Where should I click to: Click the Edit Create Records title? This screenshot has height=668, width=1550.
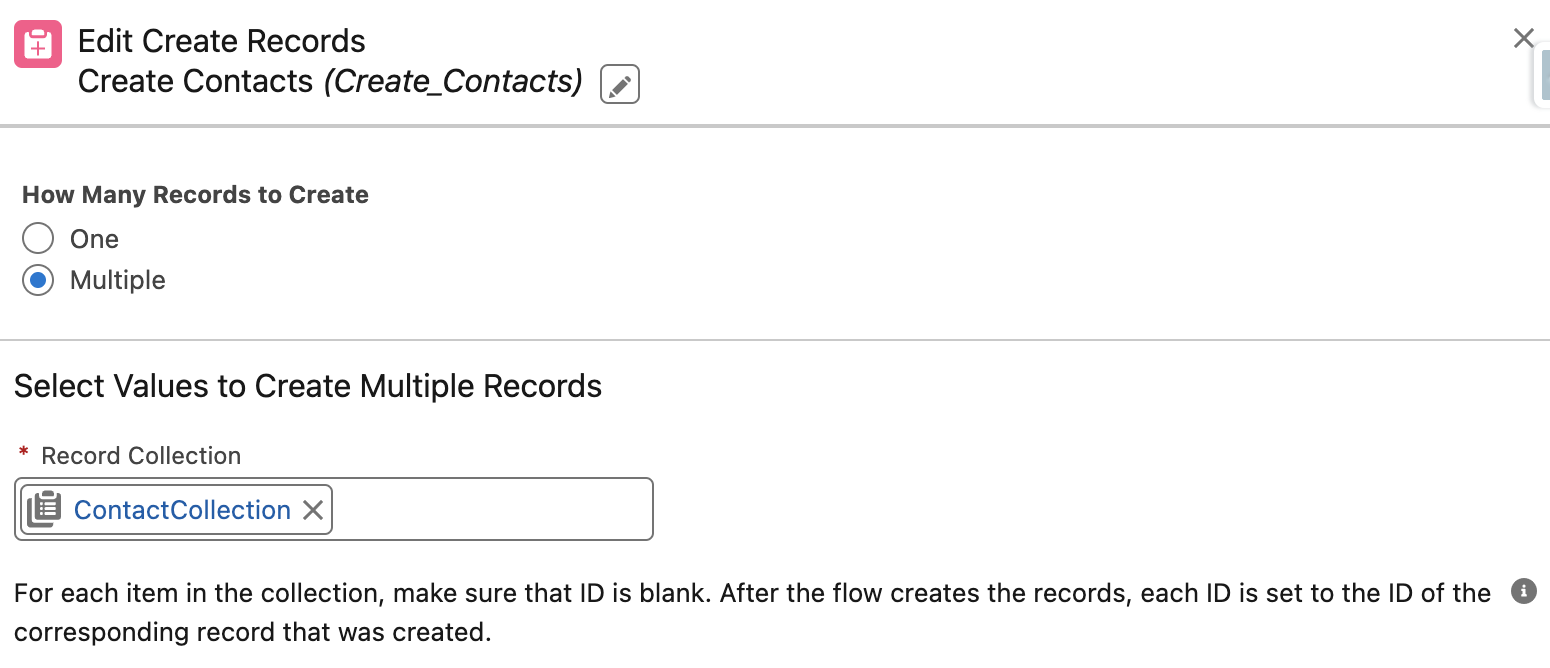221,40
